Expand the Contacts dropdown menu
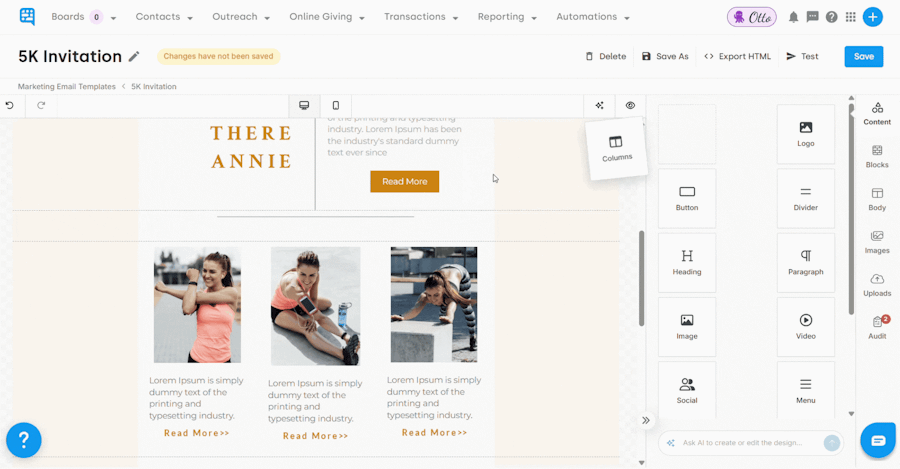 (x=164, y=17)
